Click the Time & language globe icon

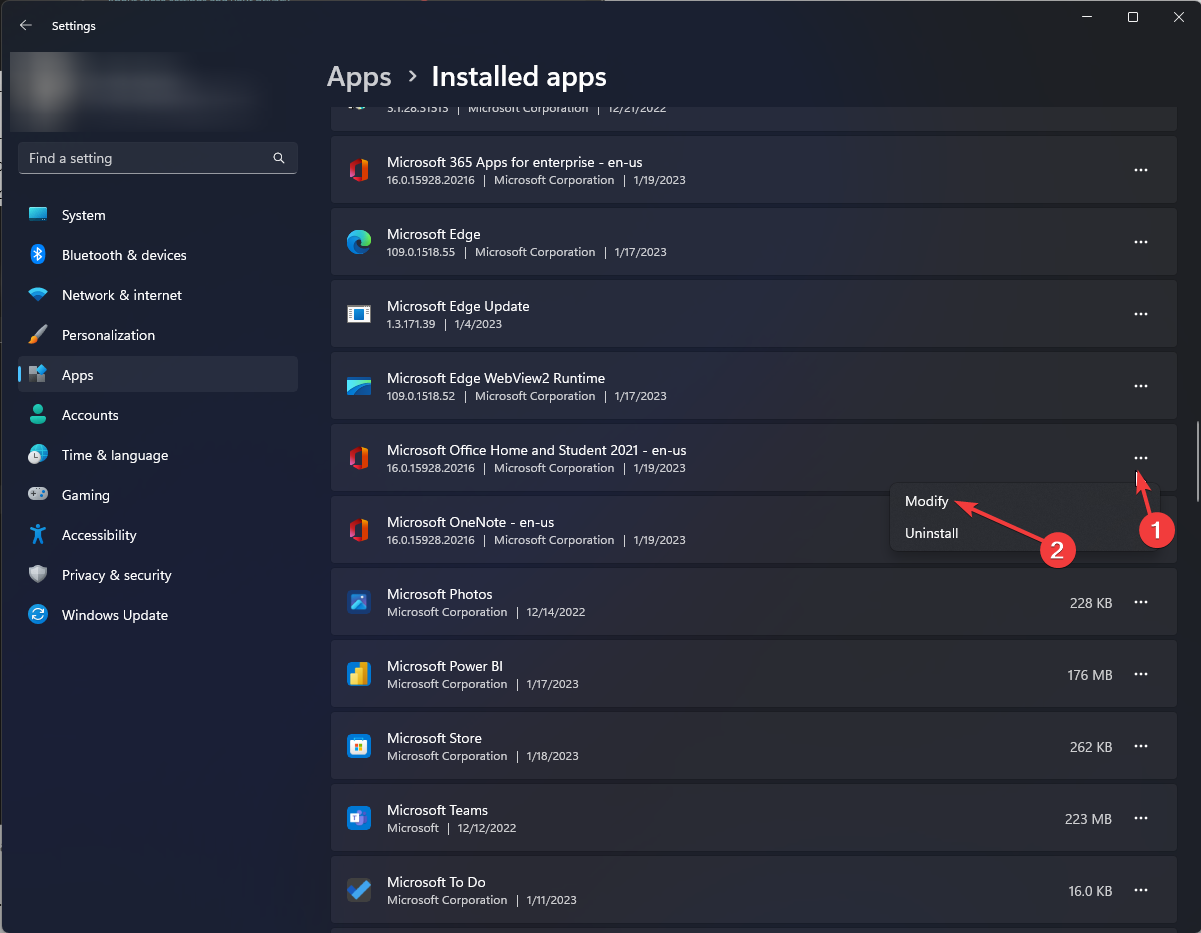[x=38, y=455]
